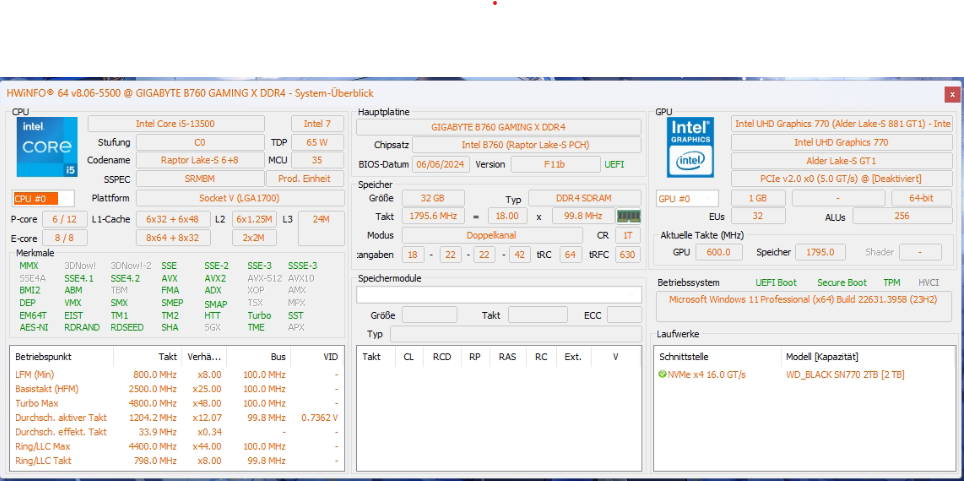This screenshot has width=964, height=481.
Task: Close the HWiNFO system overview window
Action: point(952,94)
